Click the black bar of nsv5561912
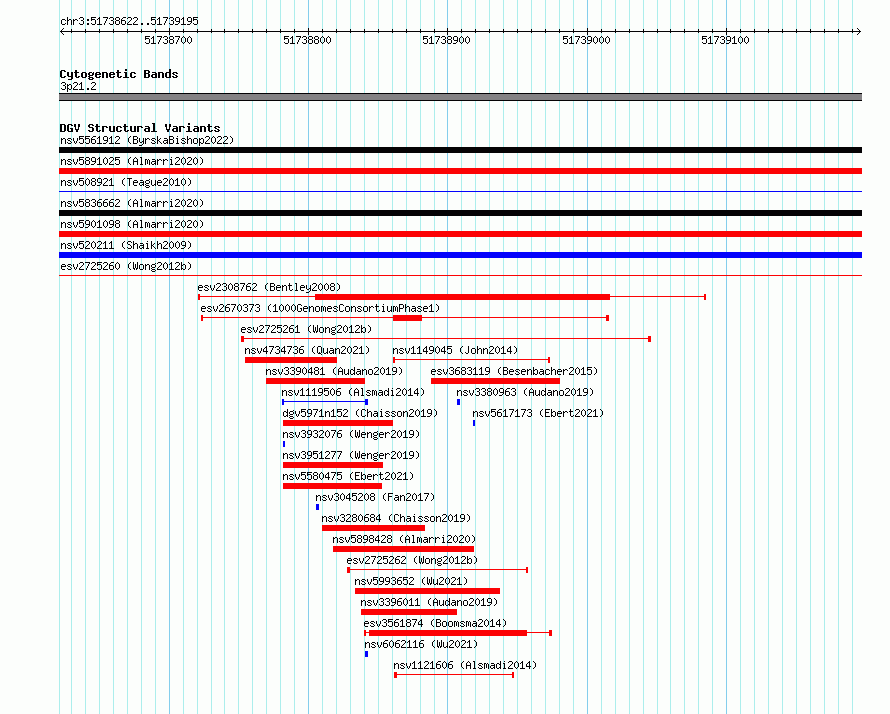Image resolution: width=890 pixels, height=714 pixels. point(460,150)
